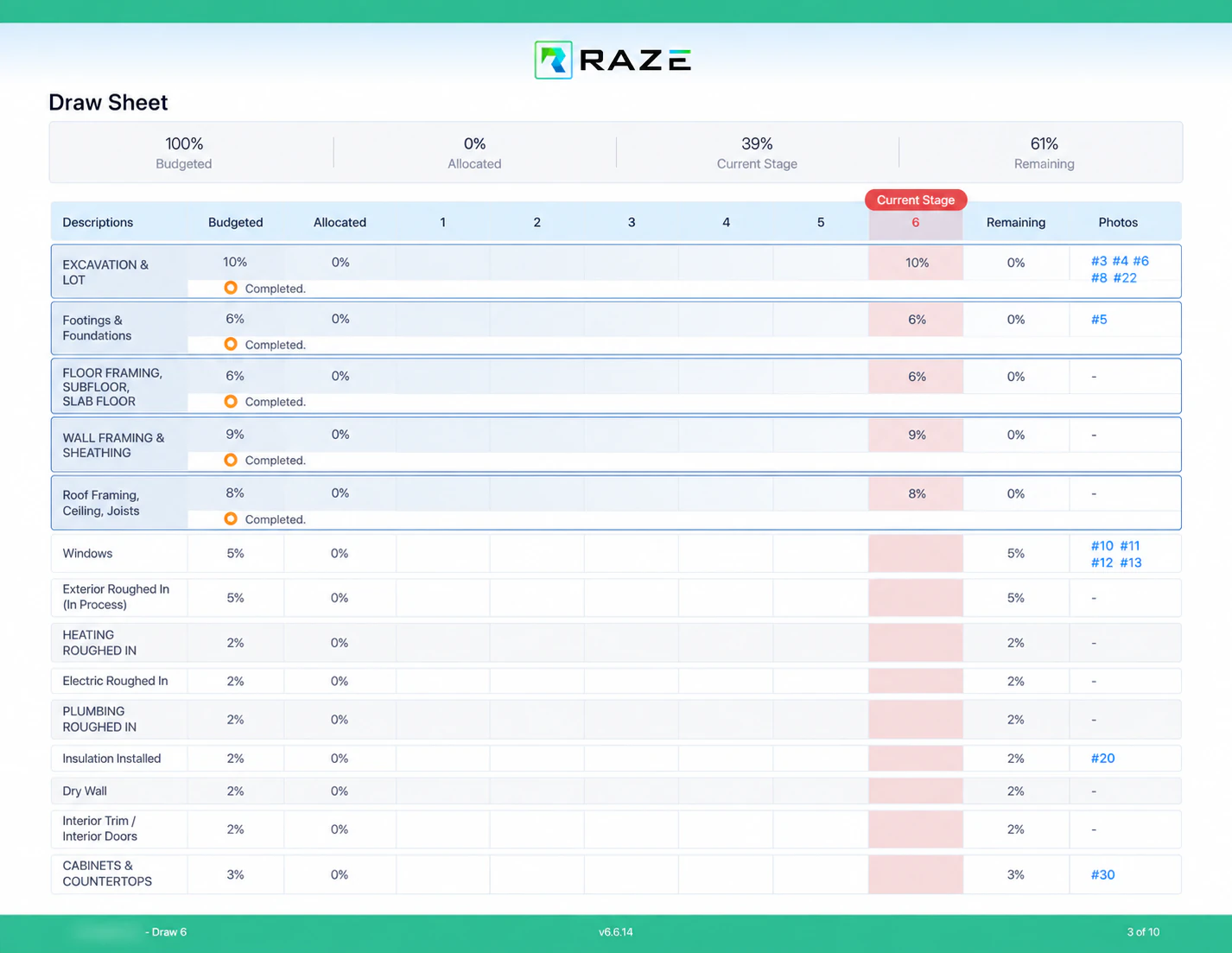The width and height of the screenshot is (1232, 953).
Task: Open photo link #3 in Excavation row
Action: pyautogui.click(x=1099, y=261)
